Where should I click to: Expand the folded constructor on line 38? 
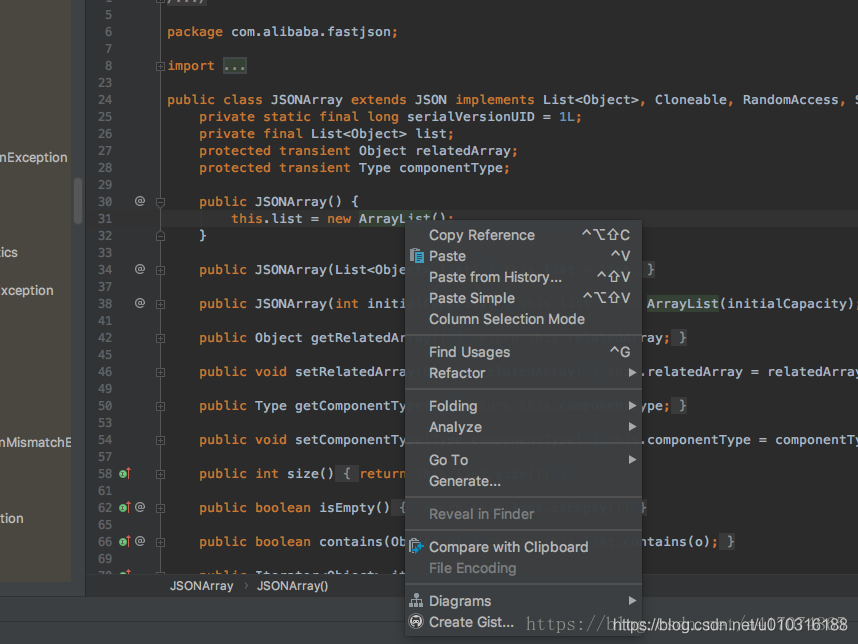(160, 304)
